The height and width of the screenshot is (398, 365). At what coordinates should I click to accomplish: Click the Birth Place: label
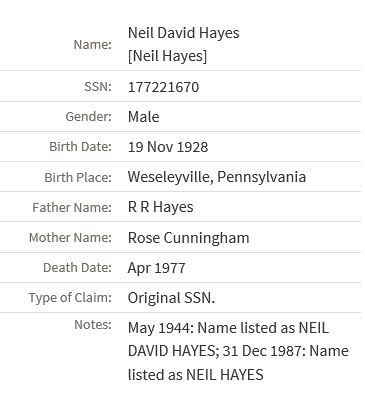[78, 177]
